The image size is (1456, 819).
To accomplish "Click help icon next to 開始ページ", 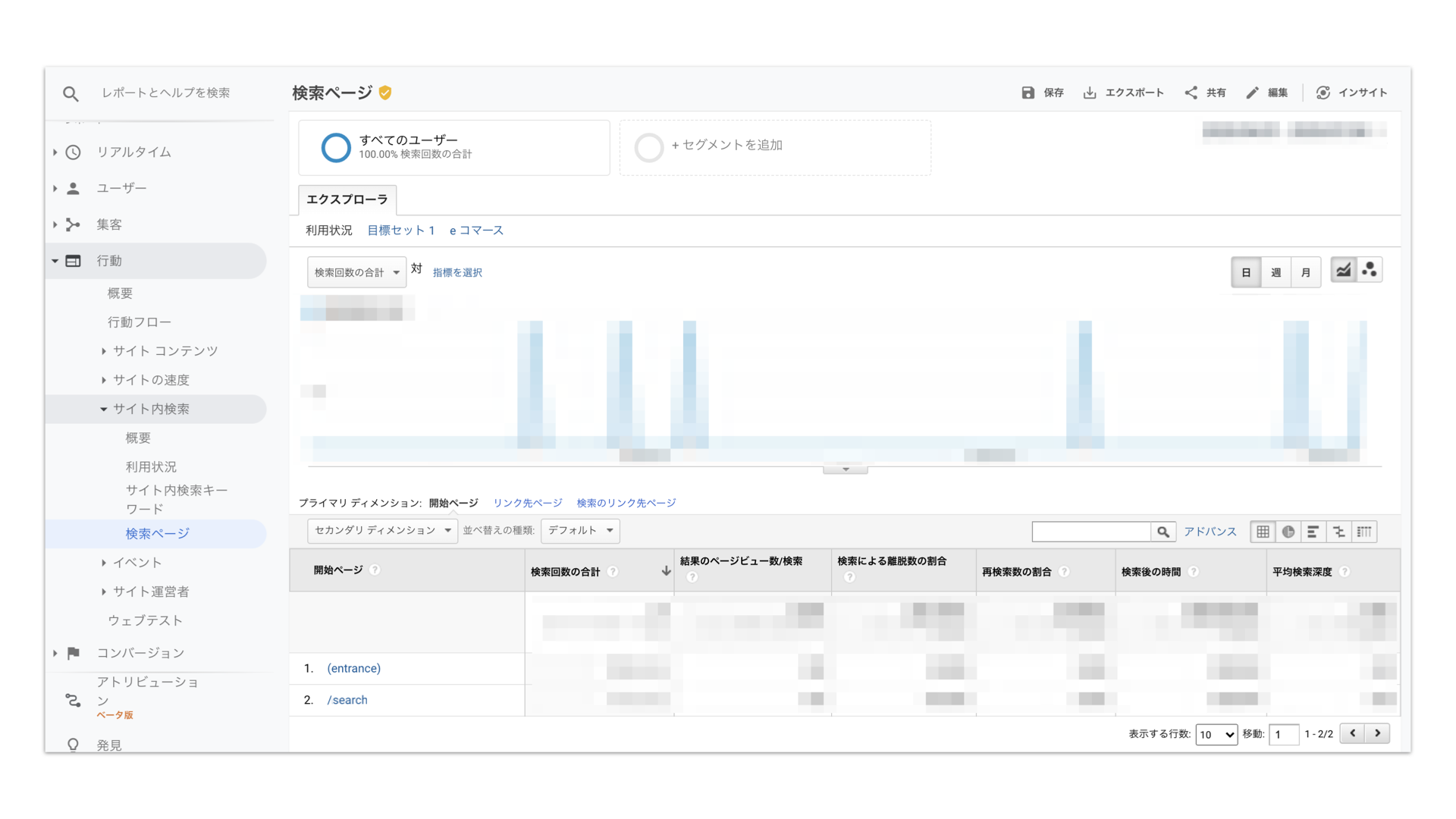I will click(375, 570).
